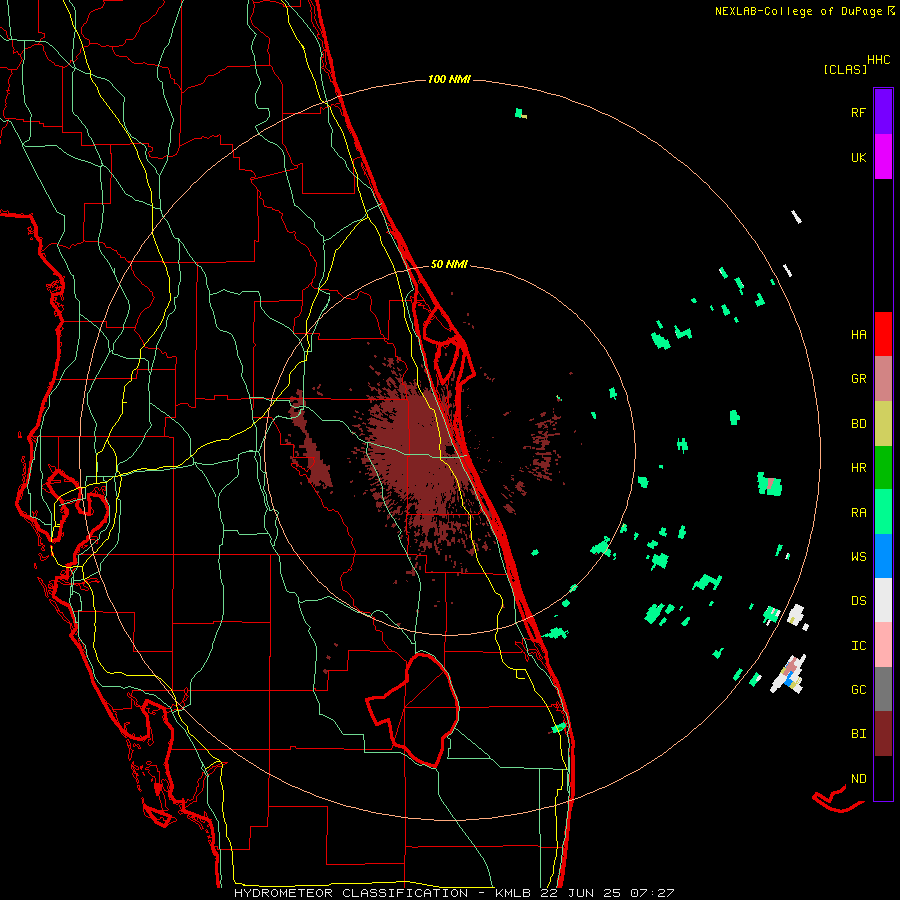Click the BD legend label
The height and width of the screenshot is (900, 900).
(x=858, y=424)
